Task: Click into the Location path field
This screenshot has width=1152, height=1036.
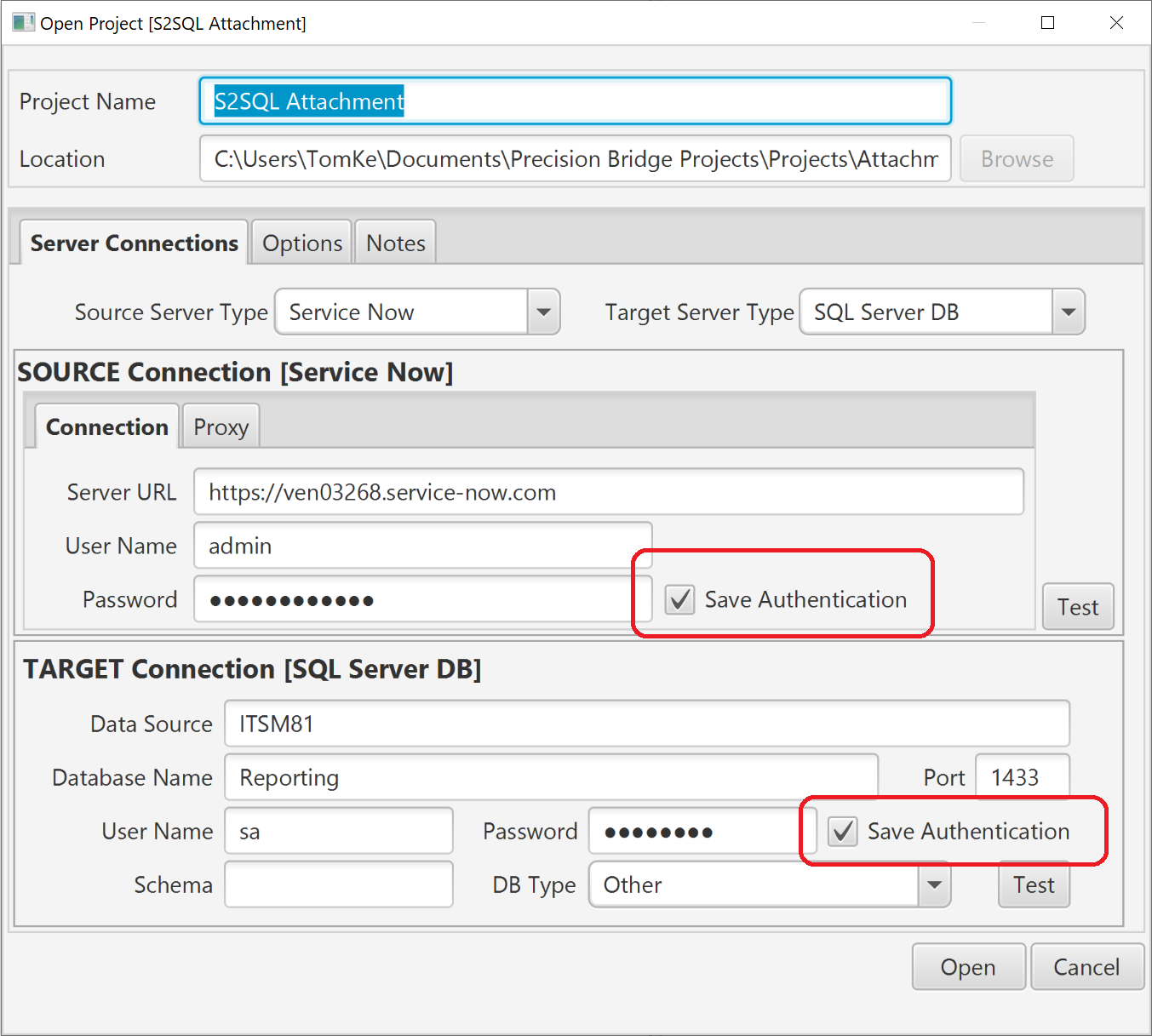Action: [576, 158]
